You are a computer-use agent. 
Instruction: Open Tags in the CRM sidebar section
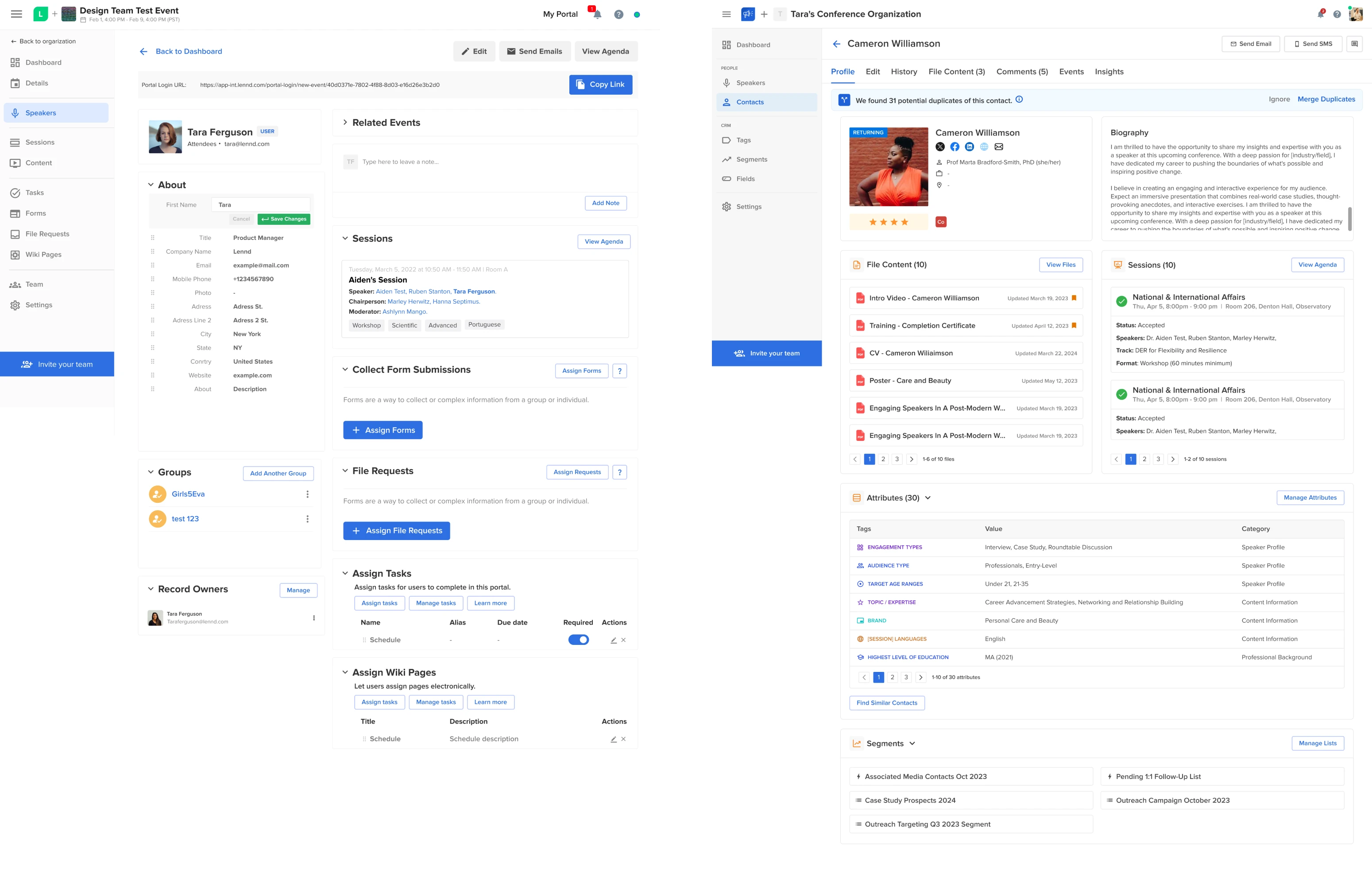744,139
